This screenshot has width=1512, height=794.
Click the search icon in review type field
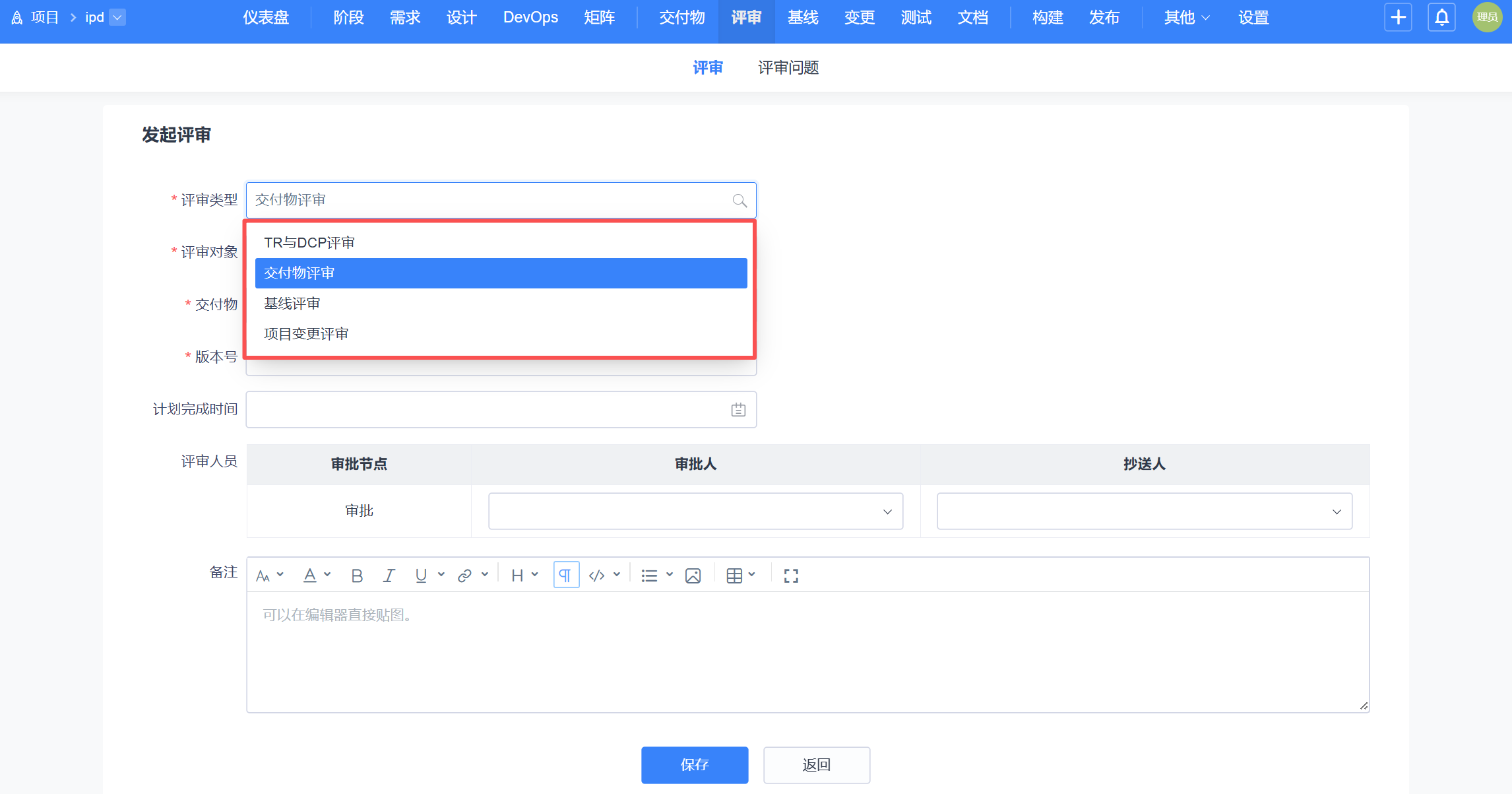tap(740, 201)
